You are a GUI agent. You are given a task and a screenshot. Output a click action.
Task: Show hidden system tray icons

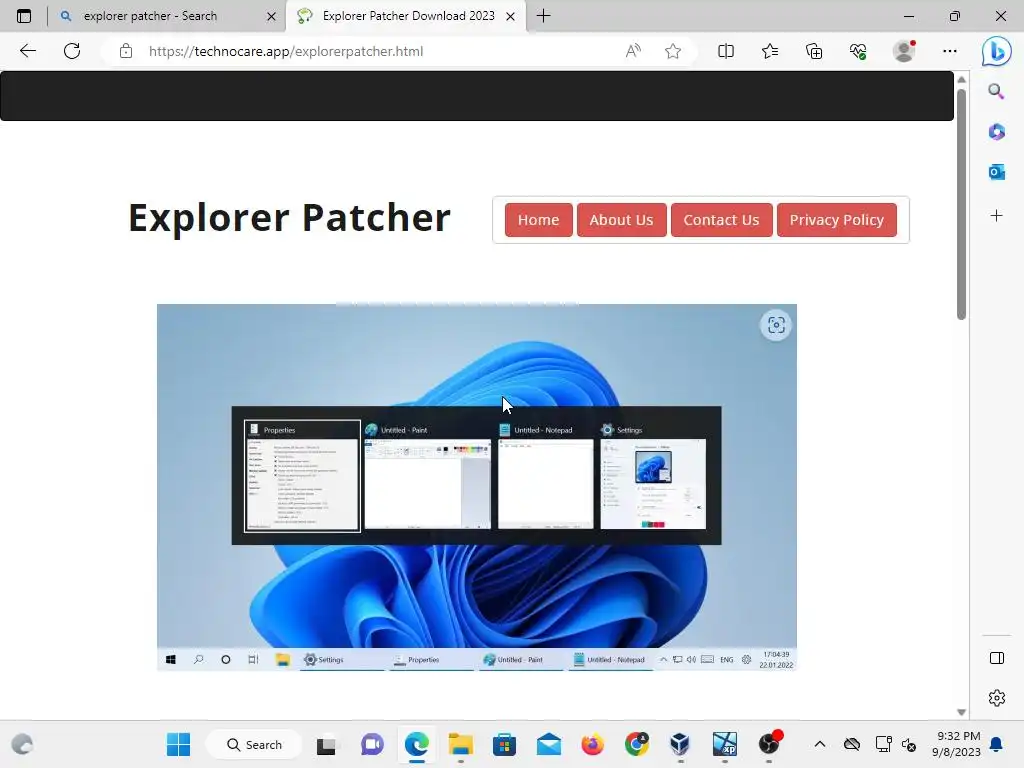click(820, 744)
